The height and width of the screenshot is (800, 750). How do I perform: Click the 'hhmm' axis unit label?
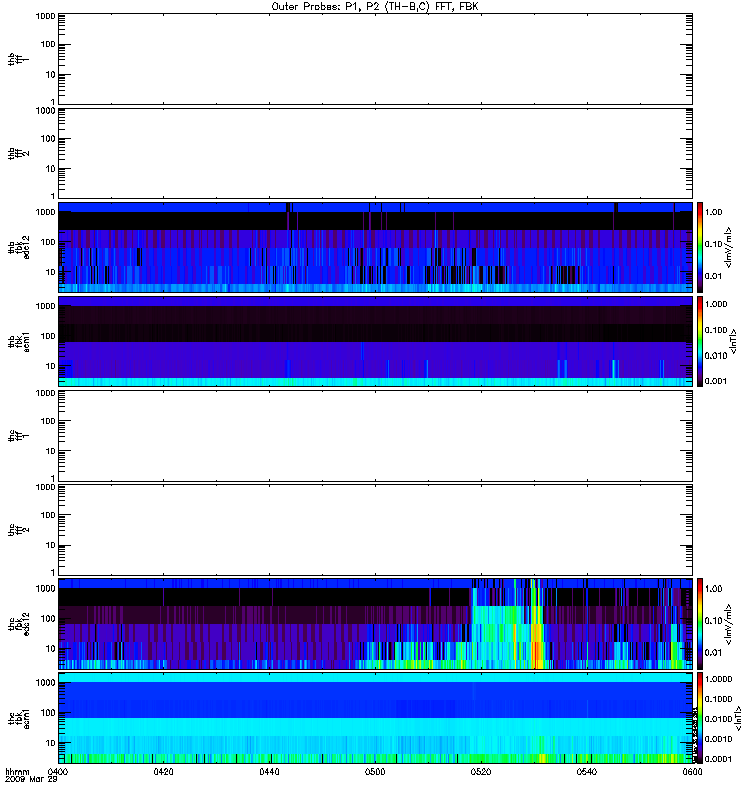(17, 772)
